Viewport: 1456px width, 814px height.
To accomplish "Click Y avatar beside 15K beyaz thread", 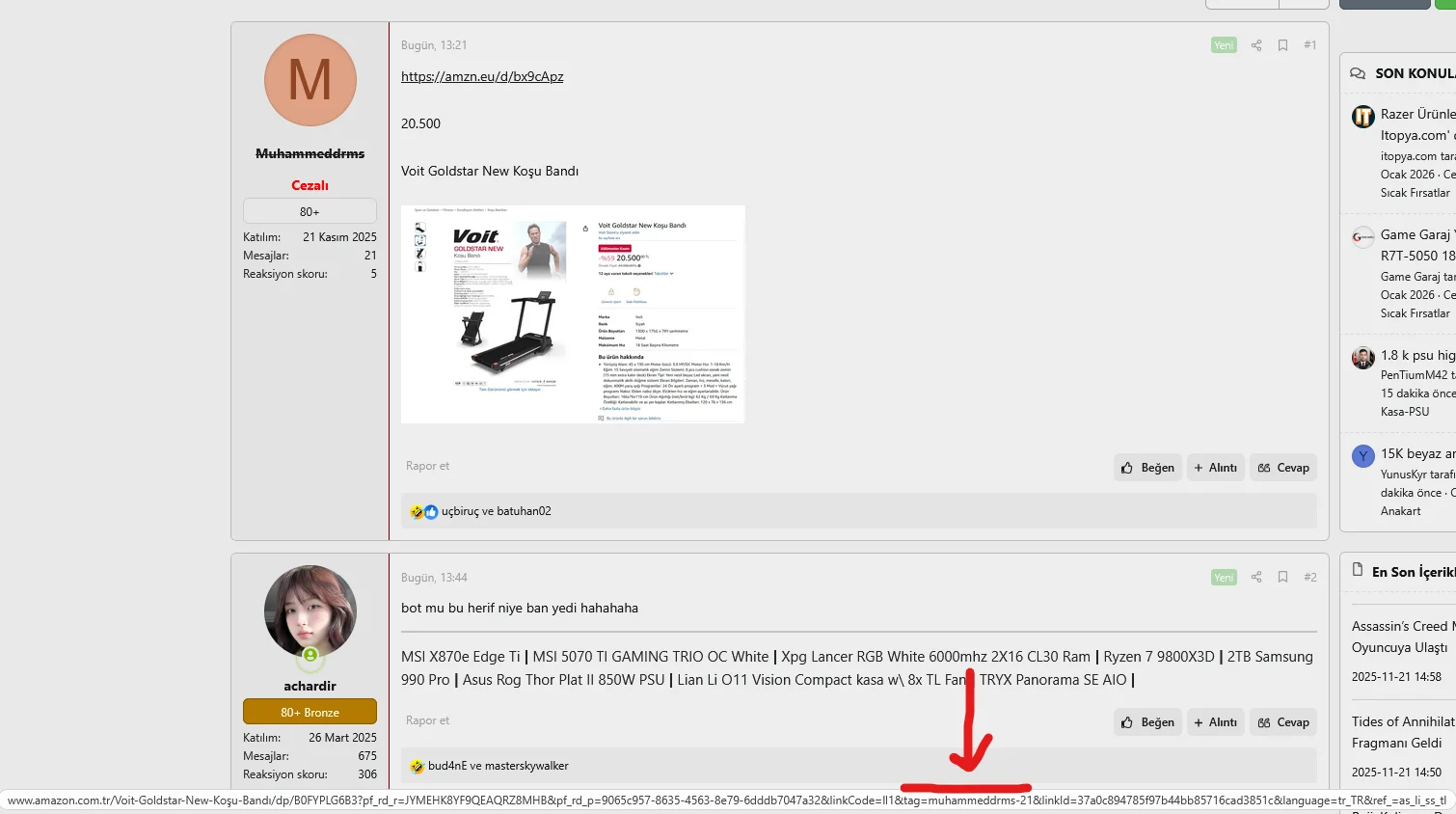I will click(x=1362, y=456).
